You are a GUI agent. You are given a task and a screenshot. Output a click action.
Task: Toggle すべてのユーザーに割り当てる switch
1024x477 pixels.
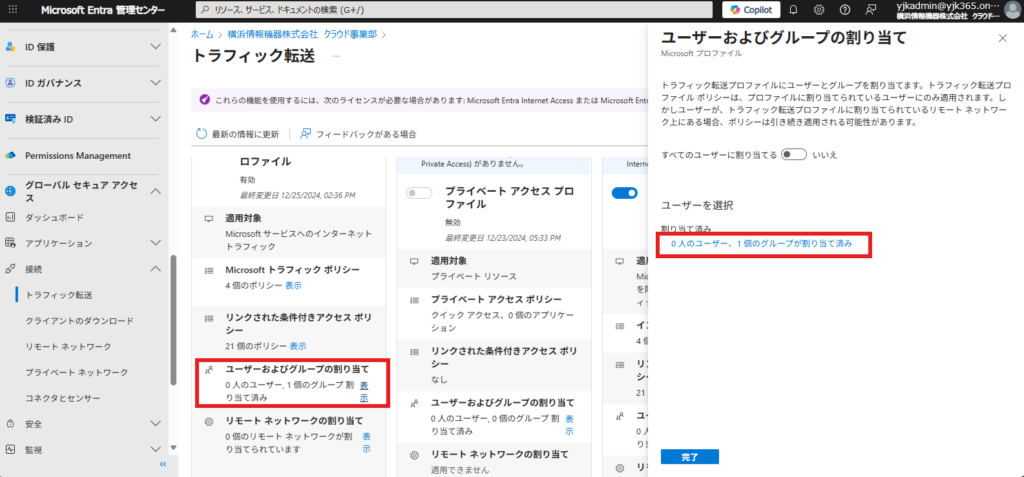coord(794,155)
